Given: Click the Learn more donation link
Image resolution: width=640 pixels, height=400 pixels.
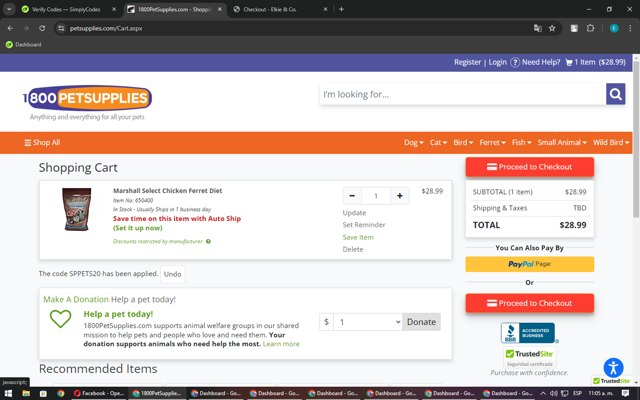Looking at the screenshot, I should pos(281,344).
